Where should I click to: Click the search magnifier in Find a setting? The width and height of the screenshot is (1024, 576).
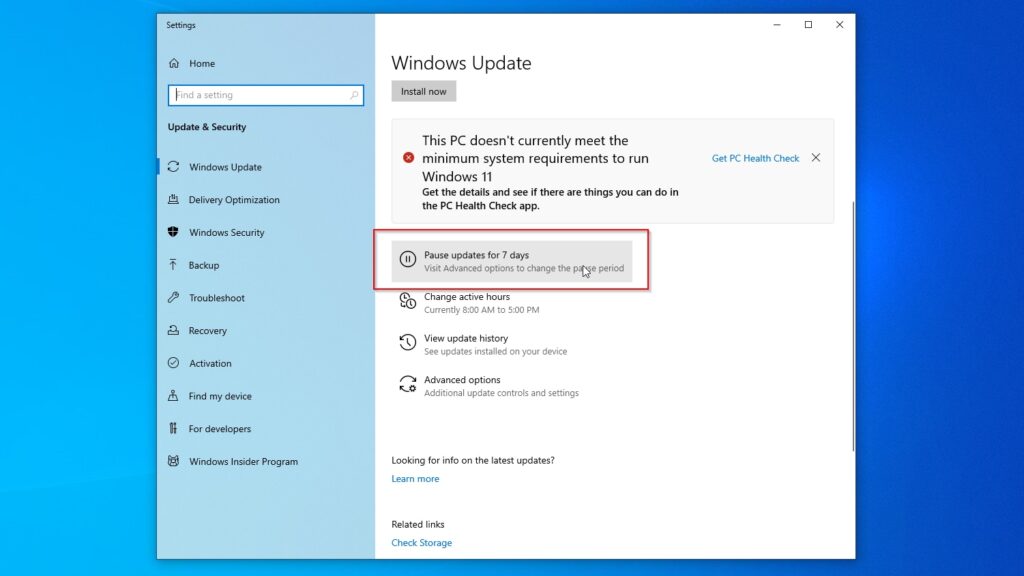tap(355, 94)
